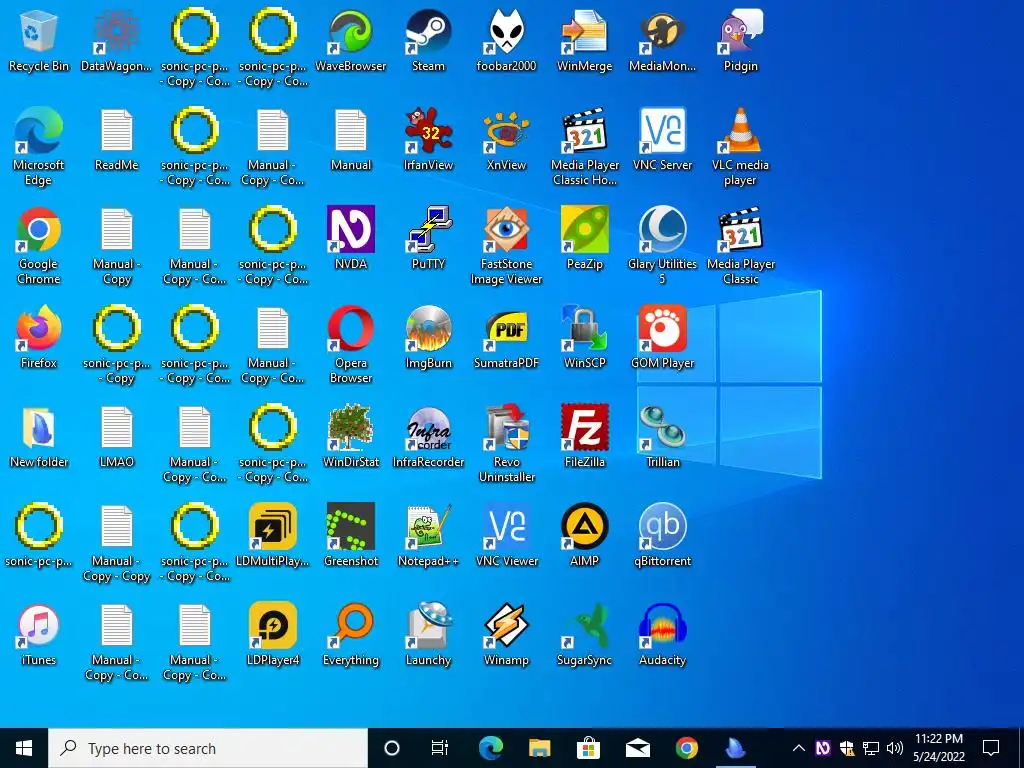Show hidden system tray icons
The height and width of the screenshot is (768, 1024).
coord(799,748)
